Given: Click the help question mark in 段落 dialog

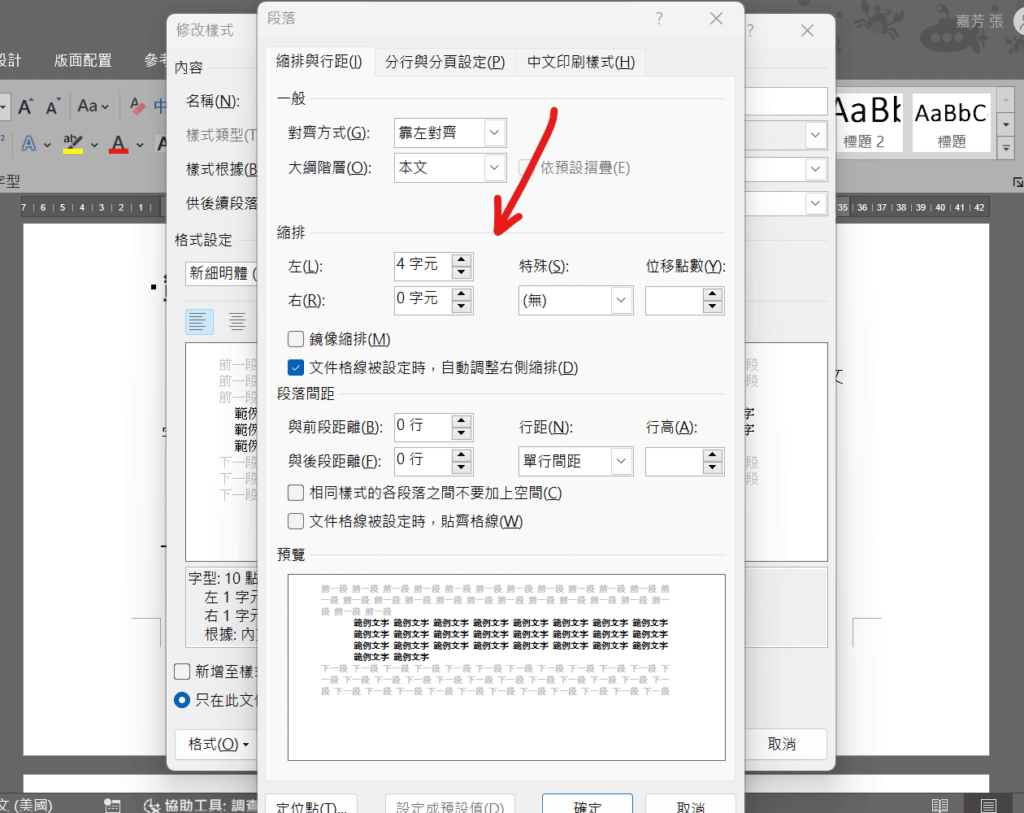Looking at the screenshot, I should click(x=659, y=18).
